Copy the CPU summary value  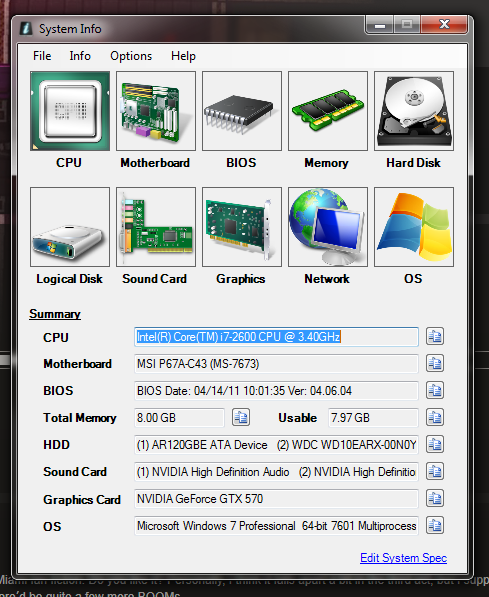pos(435,337)
